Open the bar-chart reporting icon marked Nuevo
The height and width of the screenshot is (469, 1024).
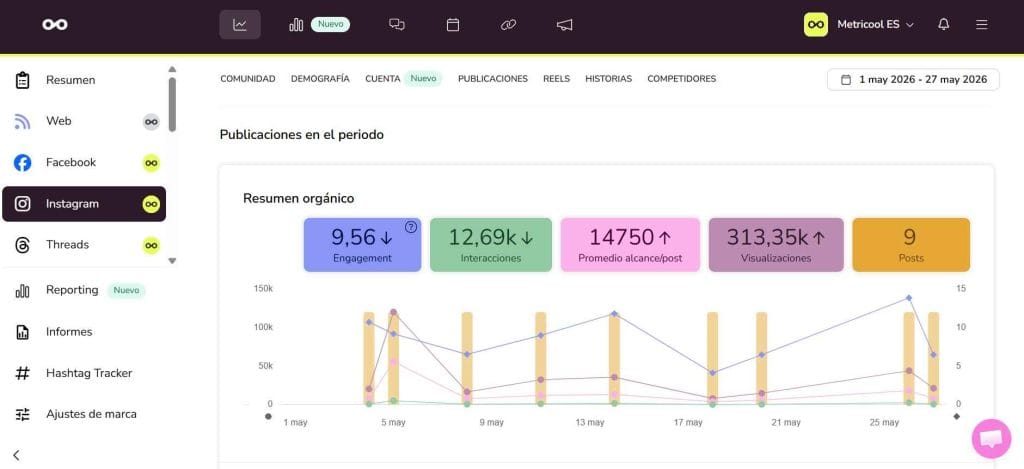tap(296, 25)
